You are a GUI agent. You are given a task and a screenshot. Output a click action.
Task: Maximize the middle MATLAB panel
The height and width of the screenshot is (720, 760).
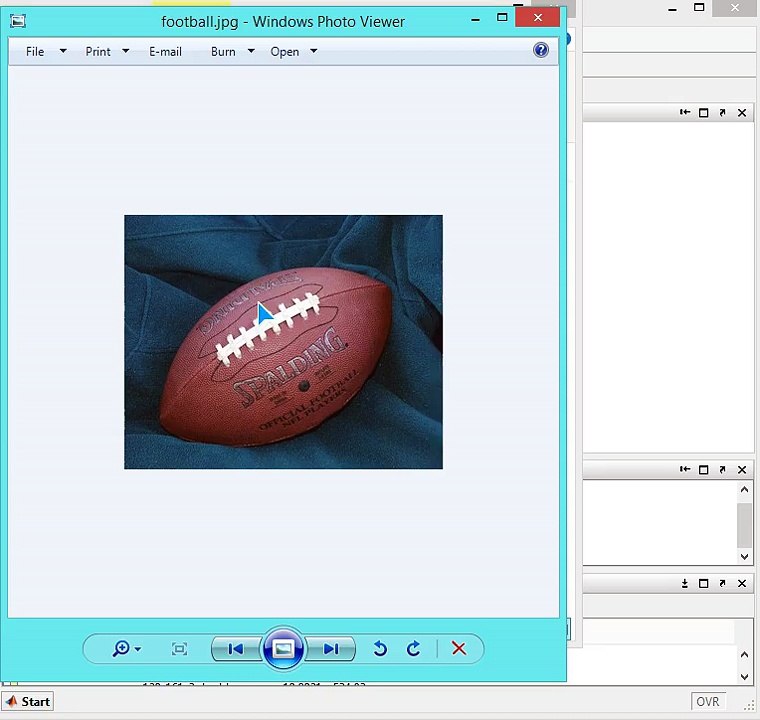[704, 470]
